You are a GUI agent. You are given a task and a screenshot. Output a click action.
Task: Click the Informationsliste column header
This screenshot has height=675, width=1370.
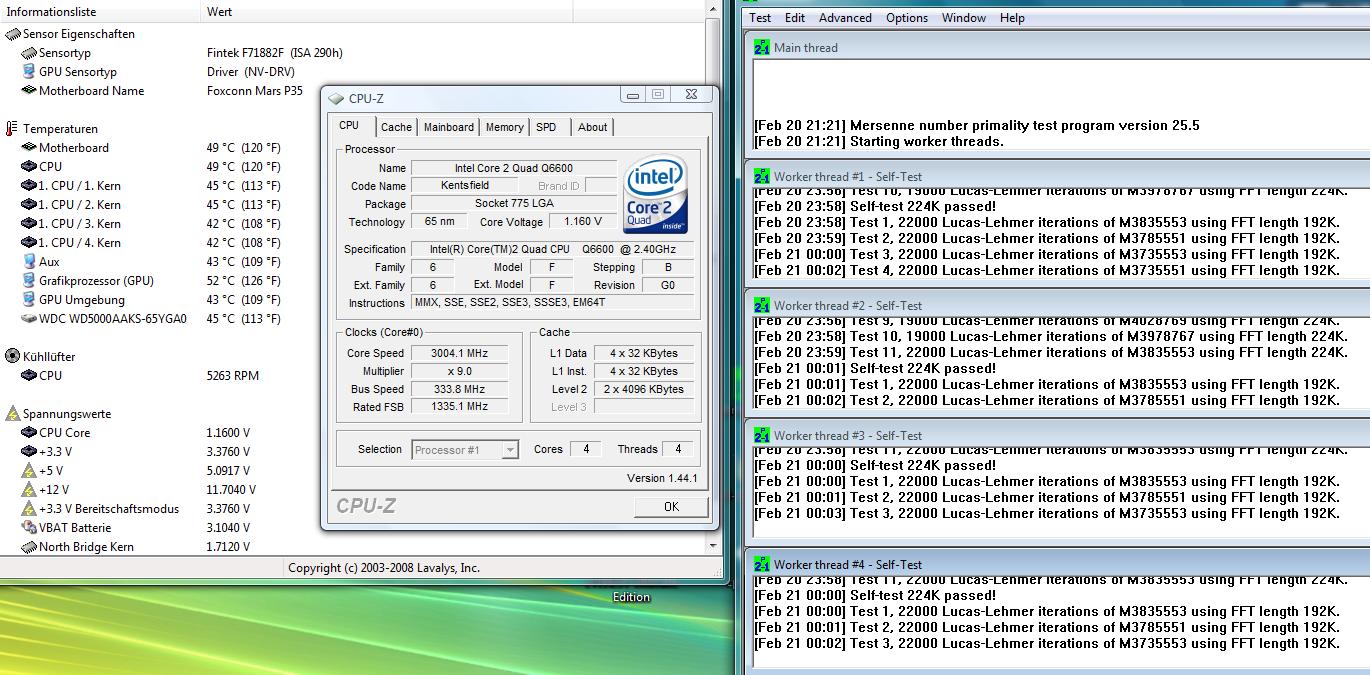pos(100,12)
